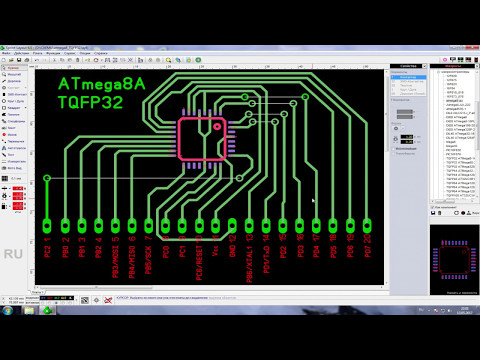Open File Explorer from the taskbar
The width and height of the screenshot is (480, 360).
tap(29, 310)
